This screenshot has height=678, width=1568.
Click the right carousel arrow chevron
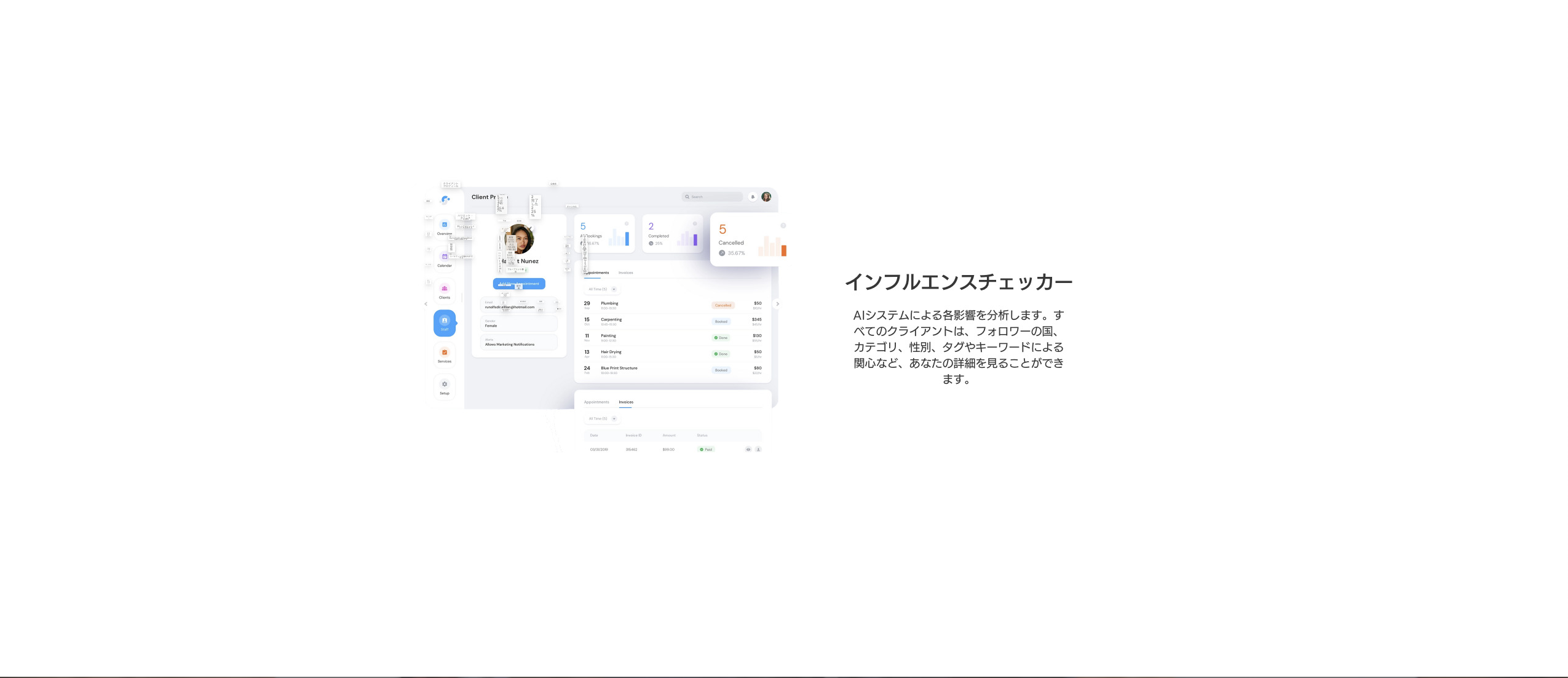click(x=777, y=304)
